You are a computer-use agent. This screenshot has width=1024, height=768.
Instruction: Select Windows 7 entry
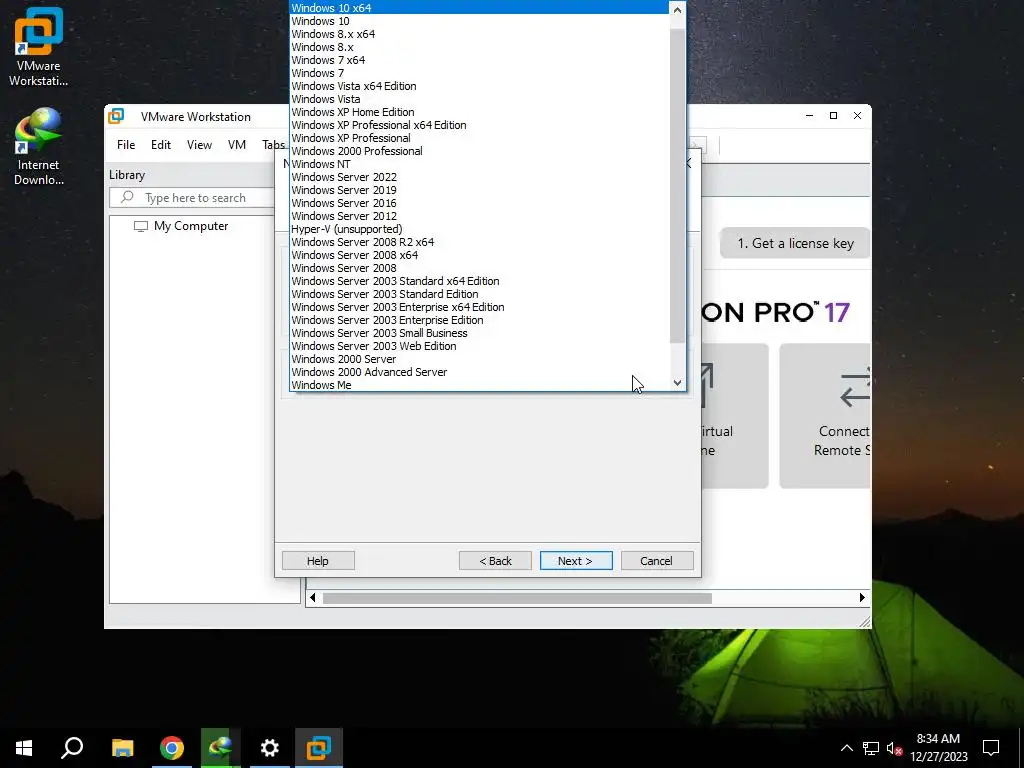pyautogui.click(x=479, y=73)
